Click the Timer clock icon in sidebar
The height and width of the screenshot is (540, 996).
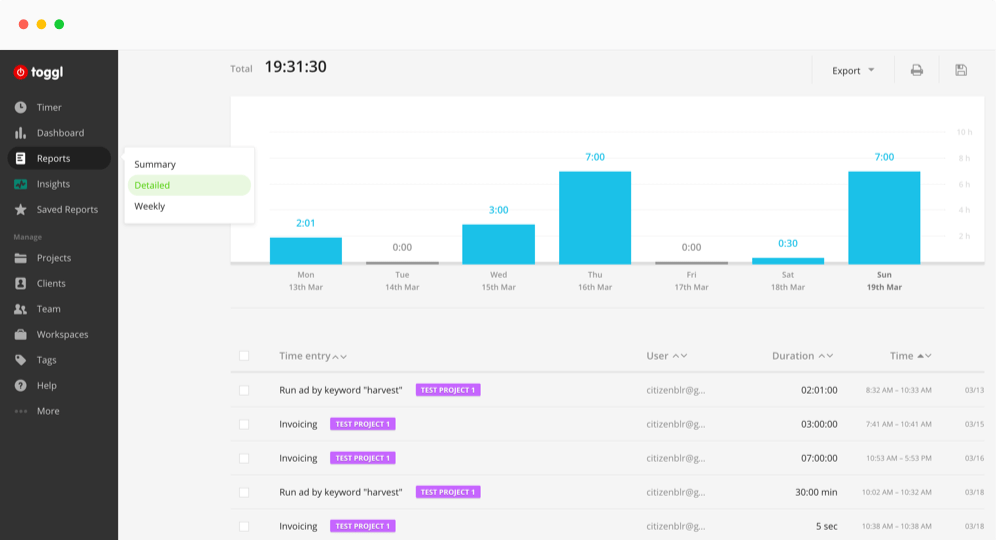click(20, 107)
